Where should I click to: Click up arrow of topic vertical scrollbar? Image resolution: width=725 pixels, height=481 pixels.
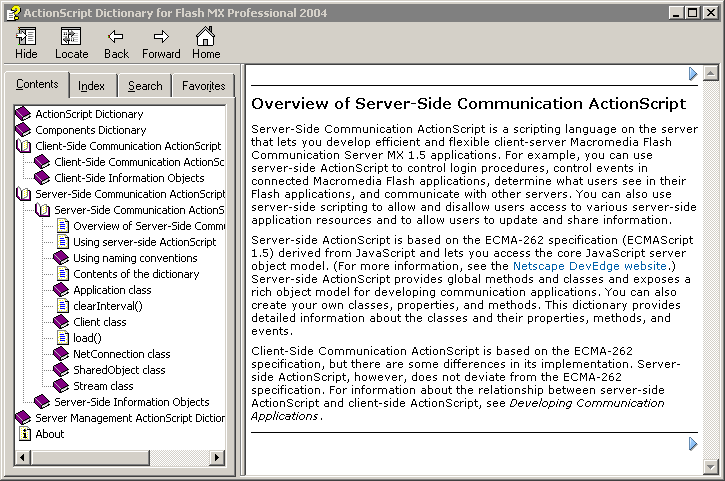point(711,73)
